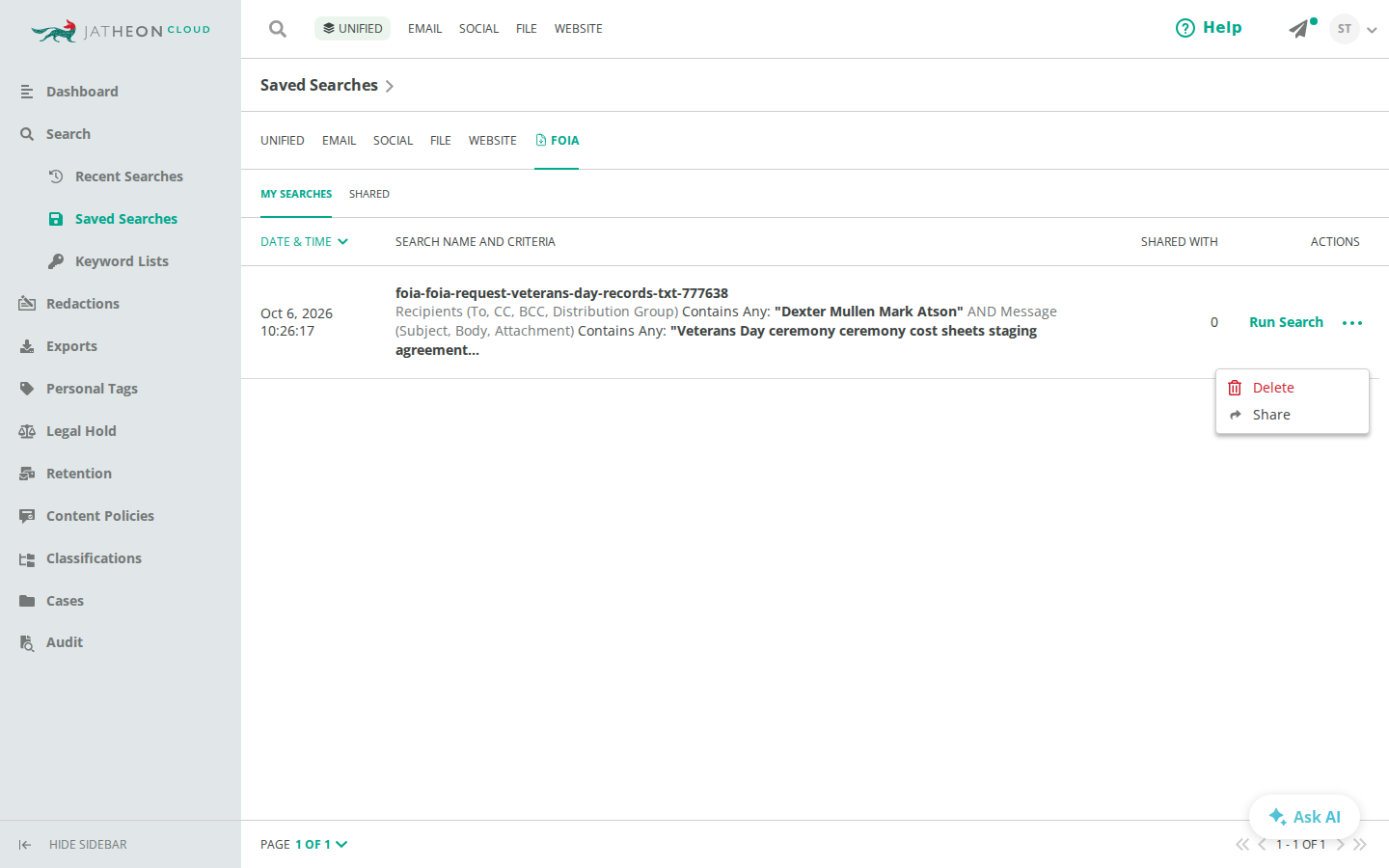Expand the Saved Searches breadcrumb chevron
The height and width of the screenshot is (868, 1389).
point(389,86)
